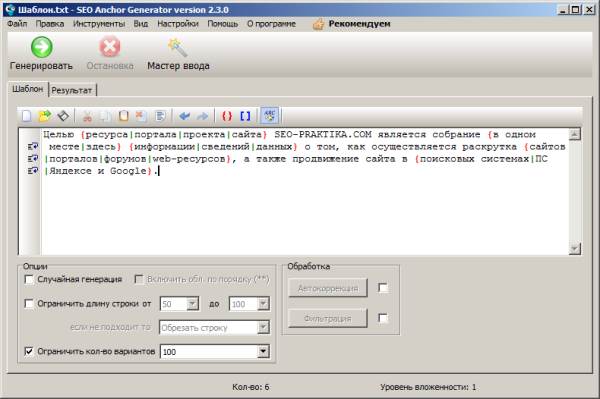The image size is (600, 399).
Task: Expand the variants count 100 dropdown
Action: tap(263, 351)
